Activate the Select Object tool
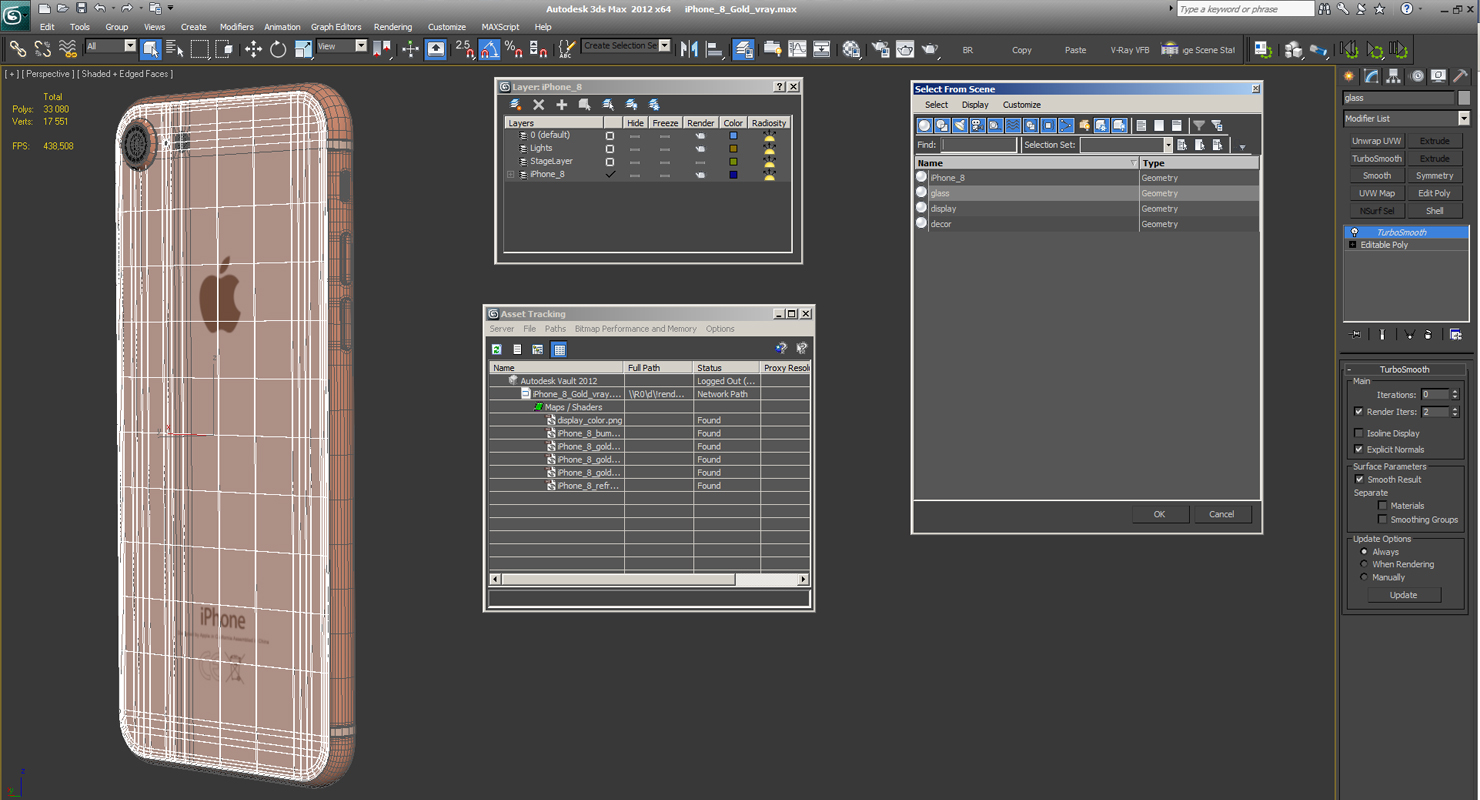1480x800 pixels. point(151,48)
